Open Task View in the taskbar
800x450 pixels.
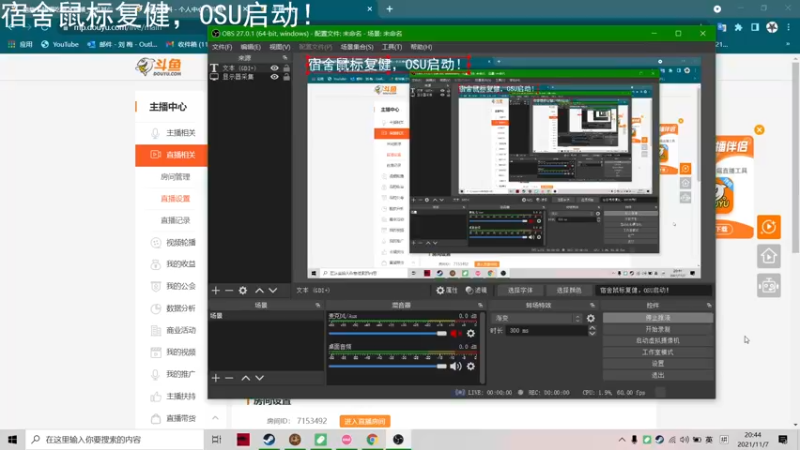(x=216, y=439)
